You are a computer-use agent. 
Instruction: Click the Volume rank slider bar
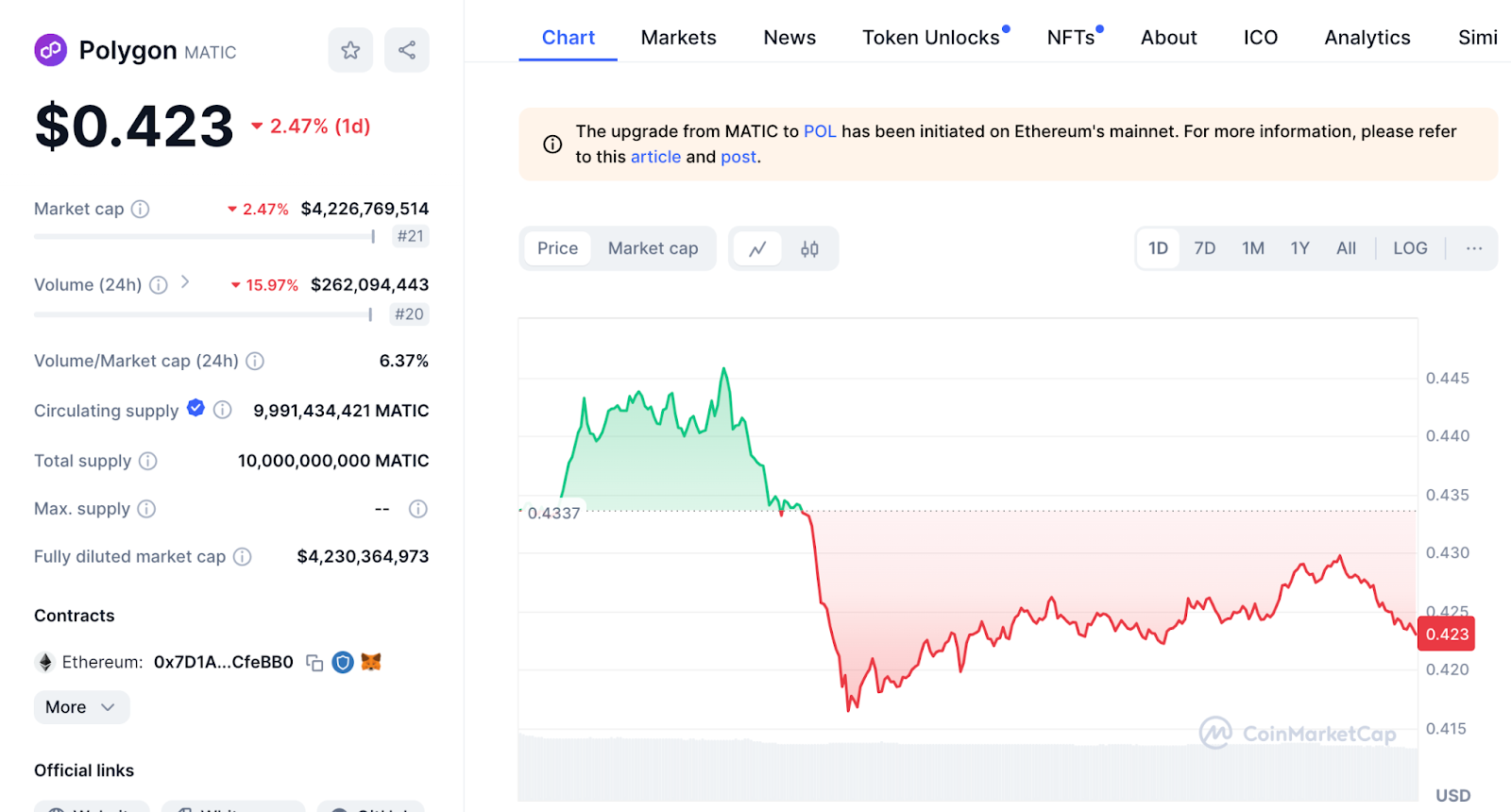[203, 314]
